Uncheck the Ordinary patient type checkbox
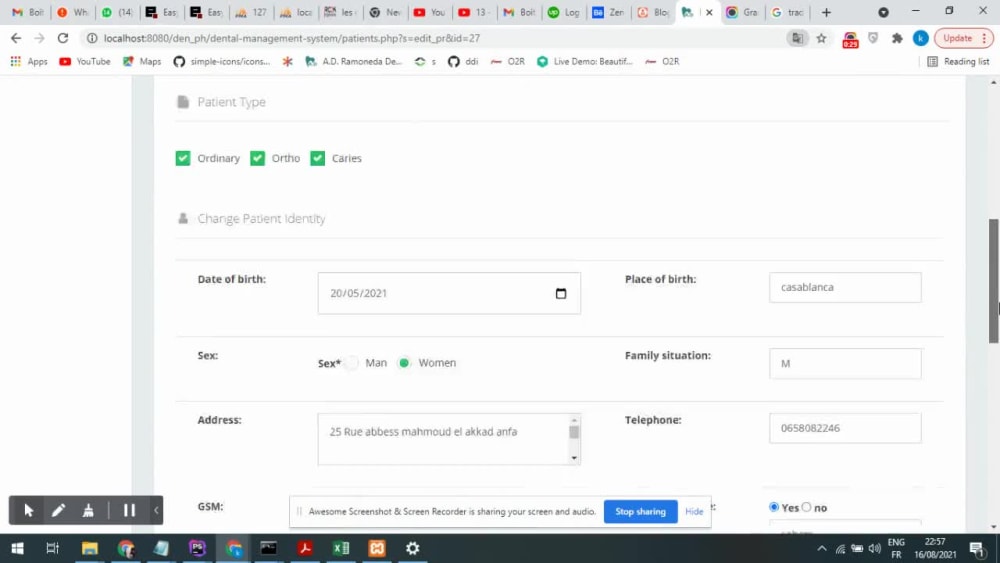The height and width of the screenshot is (563, 1000). [183, 158]
